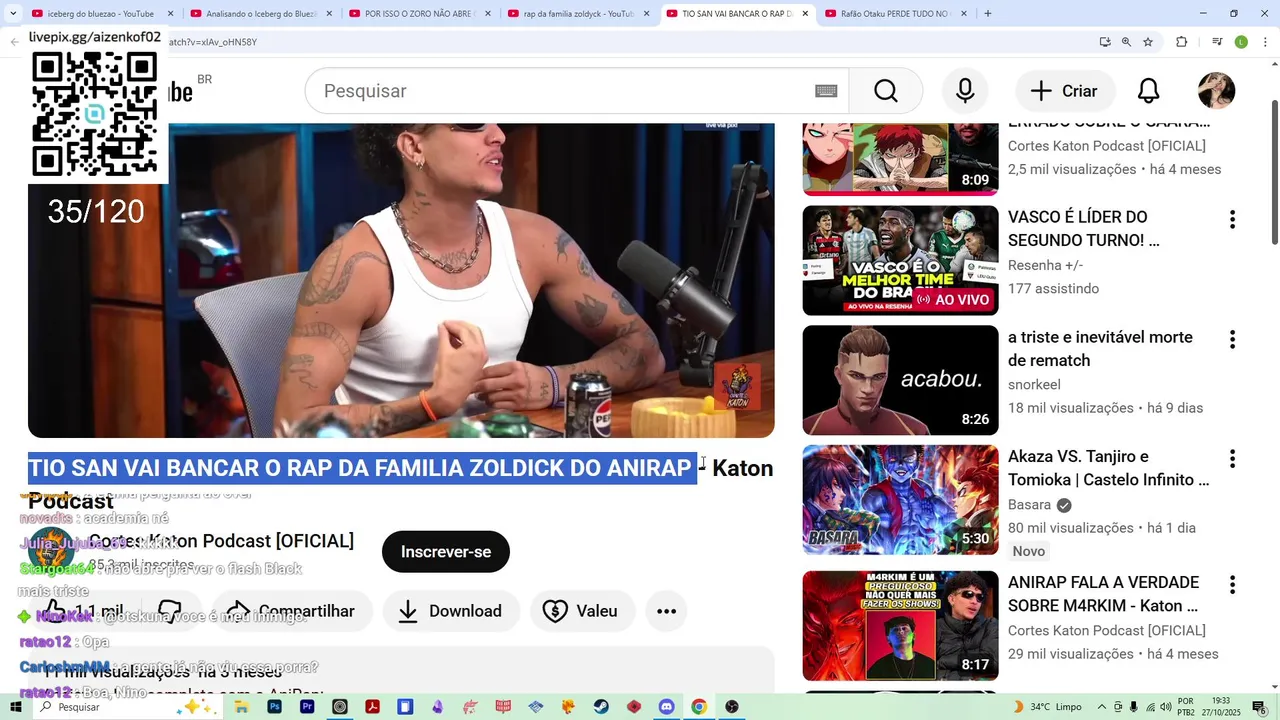The width and height of the screenshot is (1280, 720).
Task: Close the 'rap da familia zoldyck' tab
Action: (x=646, y=14)
